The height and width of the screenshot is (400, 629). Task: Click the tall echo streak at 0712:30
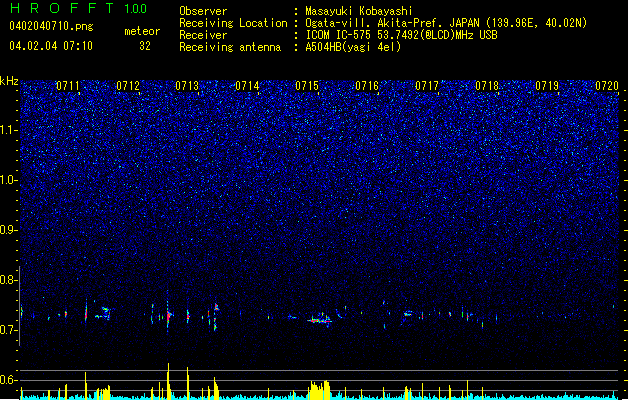pos(168,311)
